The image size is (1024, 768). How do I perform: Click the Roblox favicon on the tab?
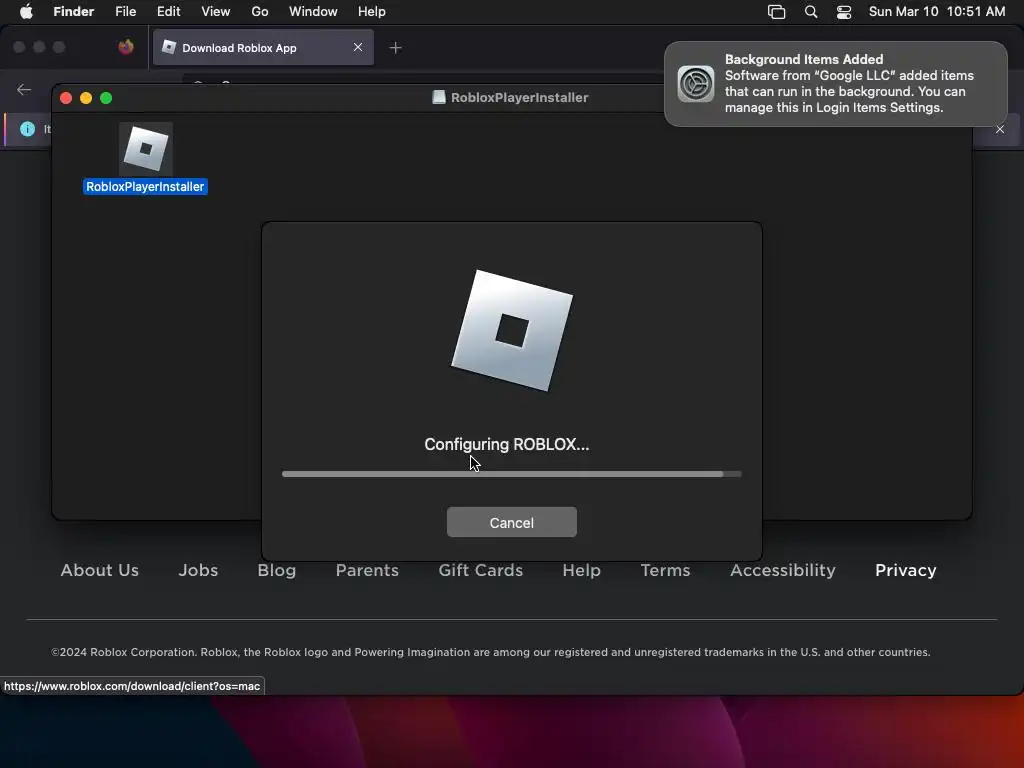click(168, 47)
